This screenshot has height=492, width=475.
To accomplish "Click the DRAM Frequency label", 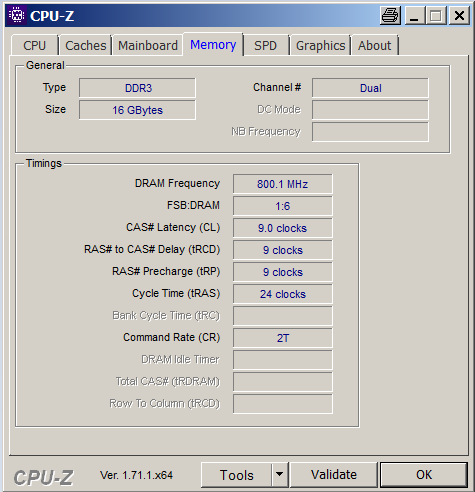I will [177, 183].
